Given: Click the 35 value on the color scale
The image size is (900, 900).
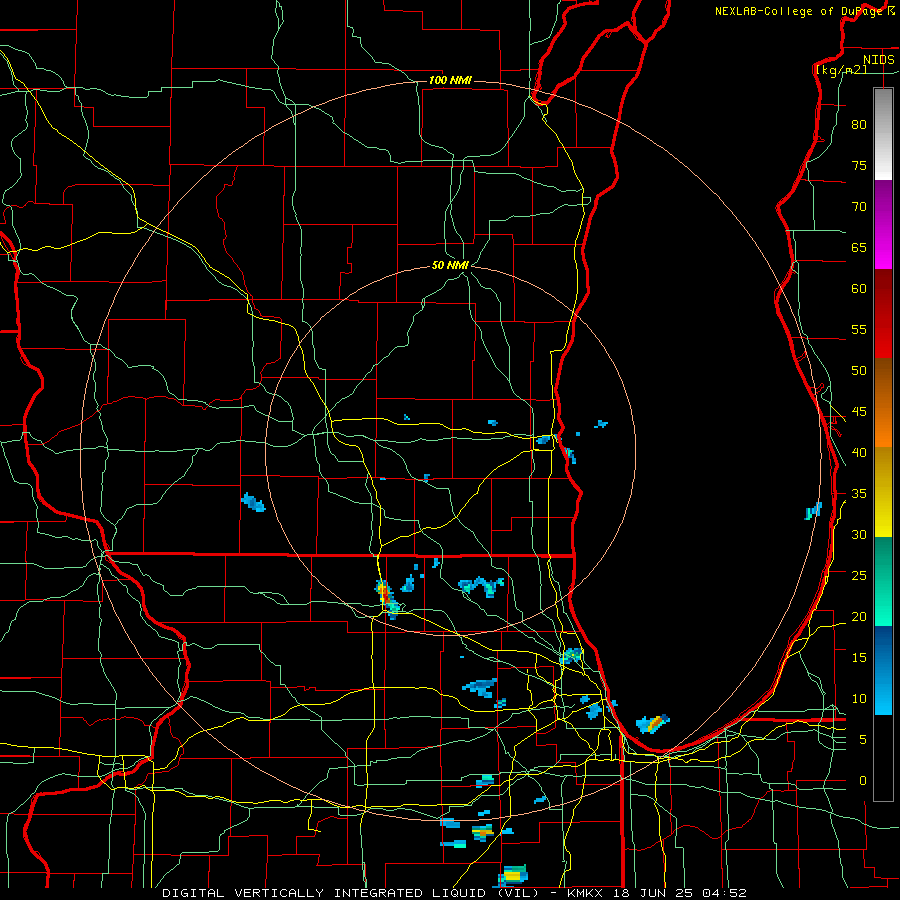Looking at the screenshot, I should tap(859, 494).
